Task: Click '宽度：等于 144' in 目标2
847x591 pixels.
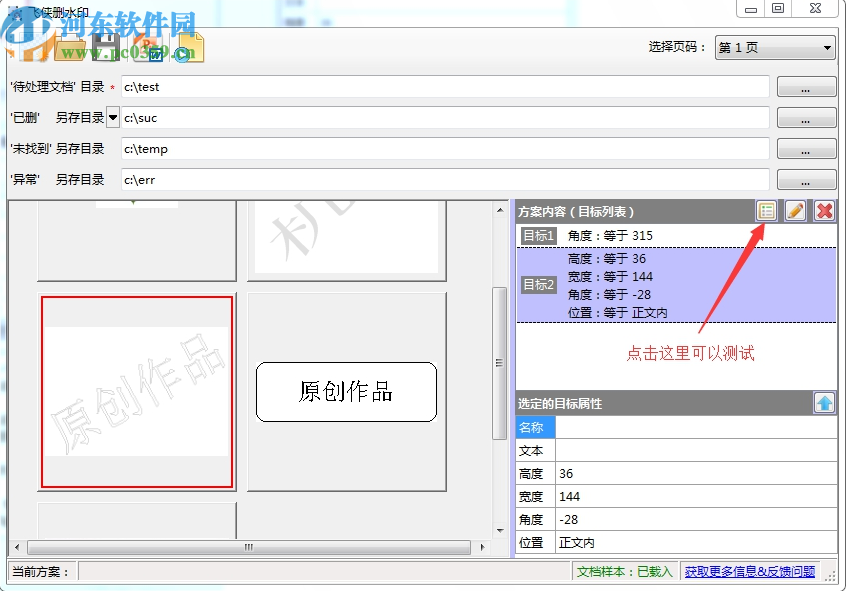Action: point(610,277)
